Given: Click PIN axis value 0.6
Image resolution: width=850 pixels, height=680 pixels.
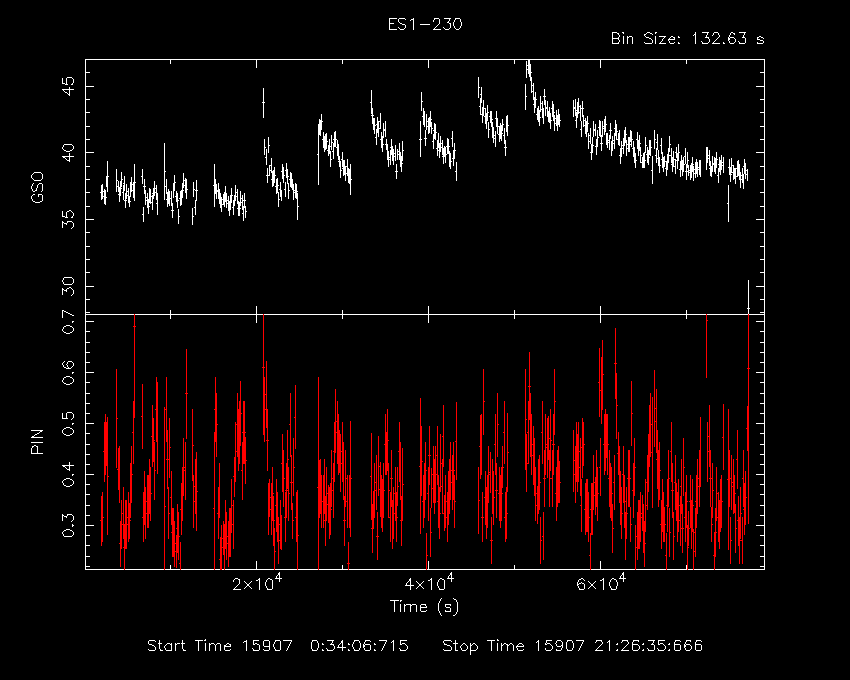Looking at the screenshot, I should (68, 373).
